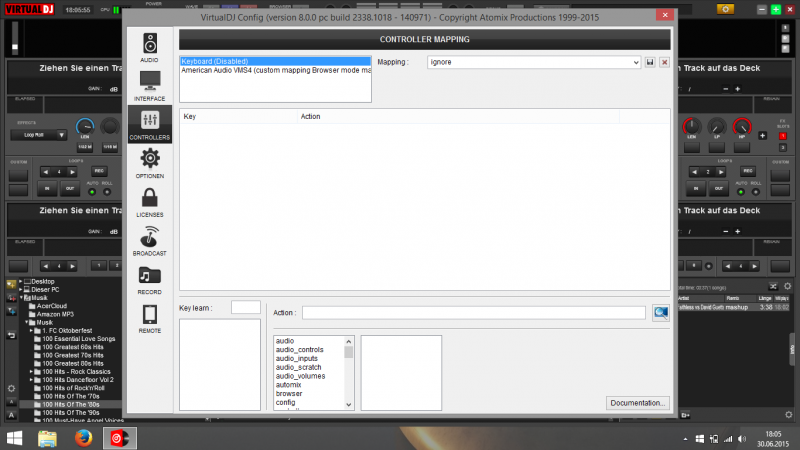The width and height of the screenshot is (800, 450).
Task: Expand 100 Hits Dancefloor Vol 2 folder
Action: [31, 380]
